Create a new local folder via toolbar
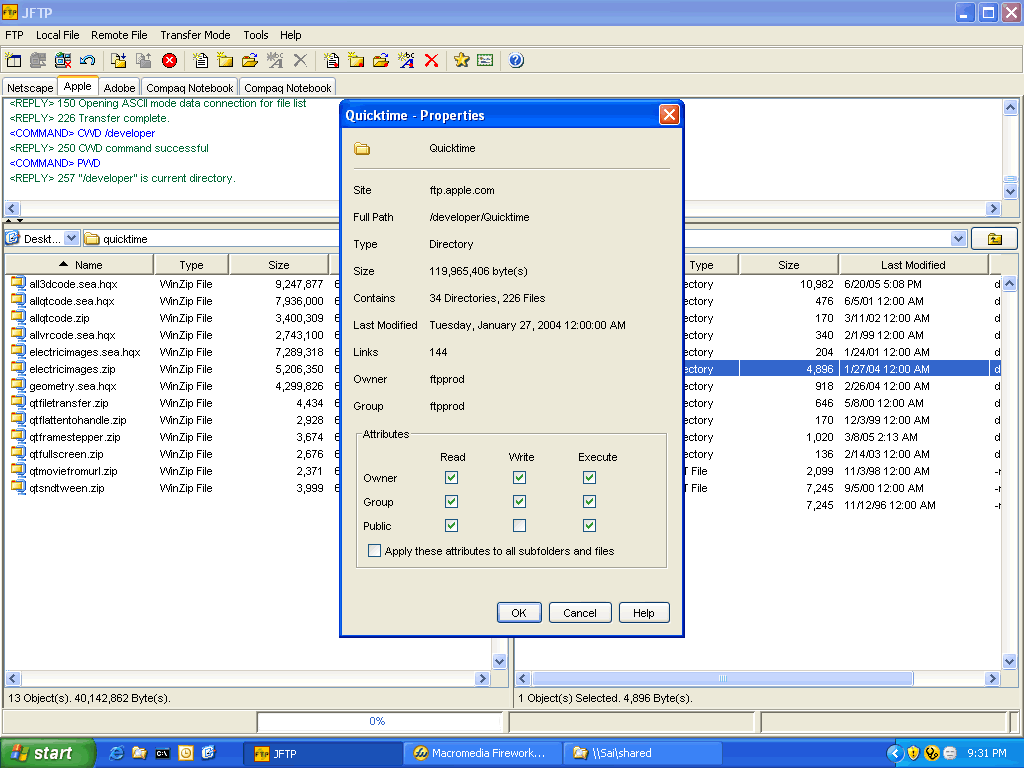 point(225,61)
